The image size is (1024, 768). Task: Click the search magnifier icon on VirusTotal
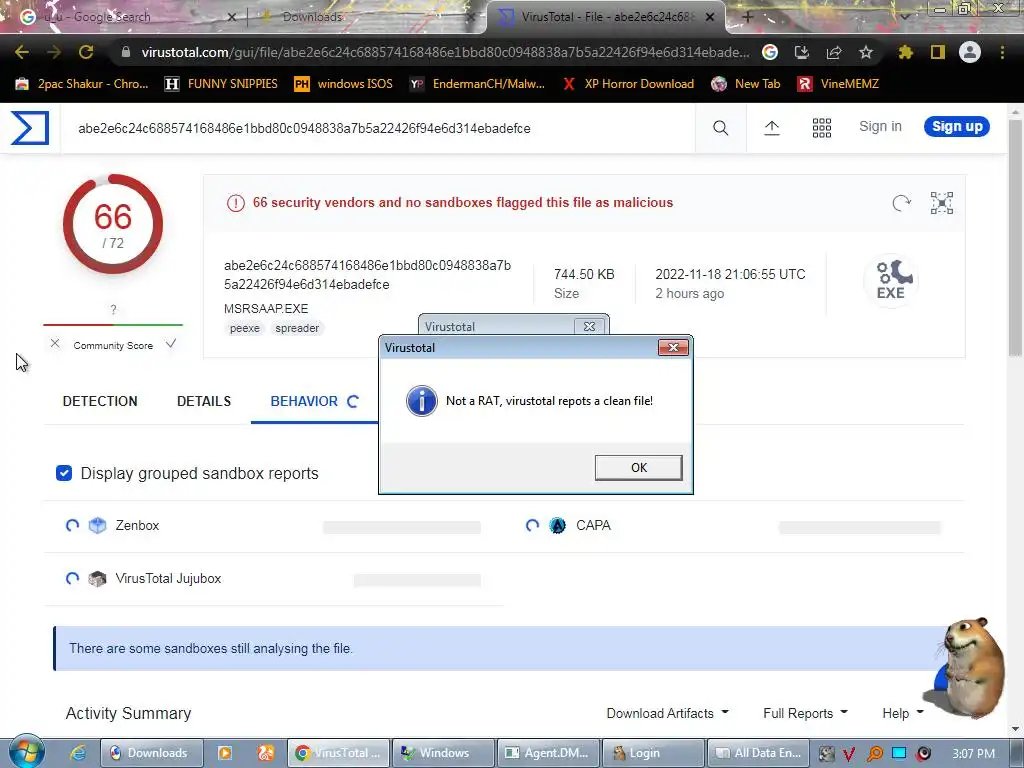(720, 128)
